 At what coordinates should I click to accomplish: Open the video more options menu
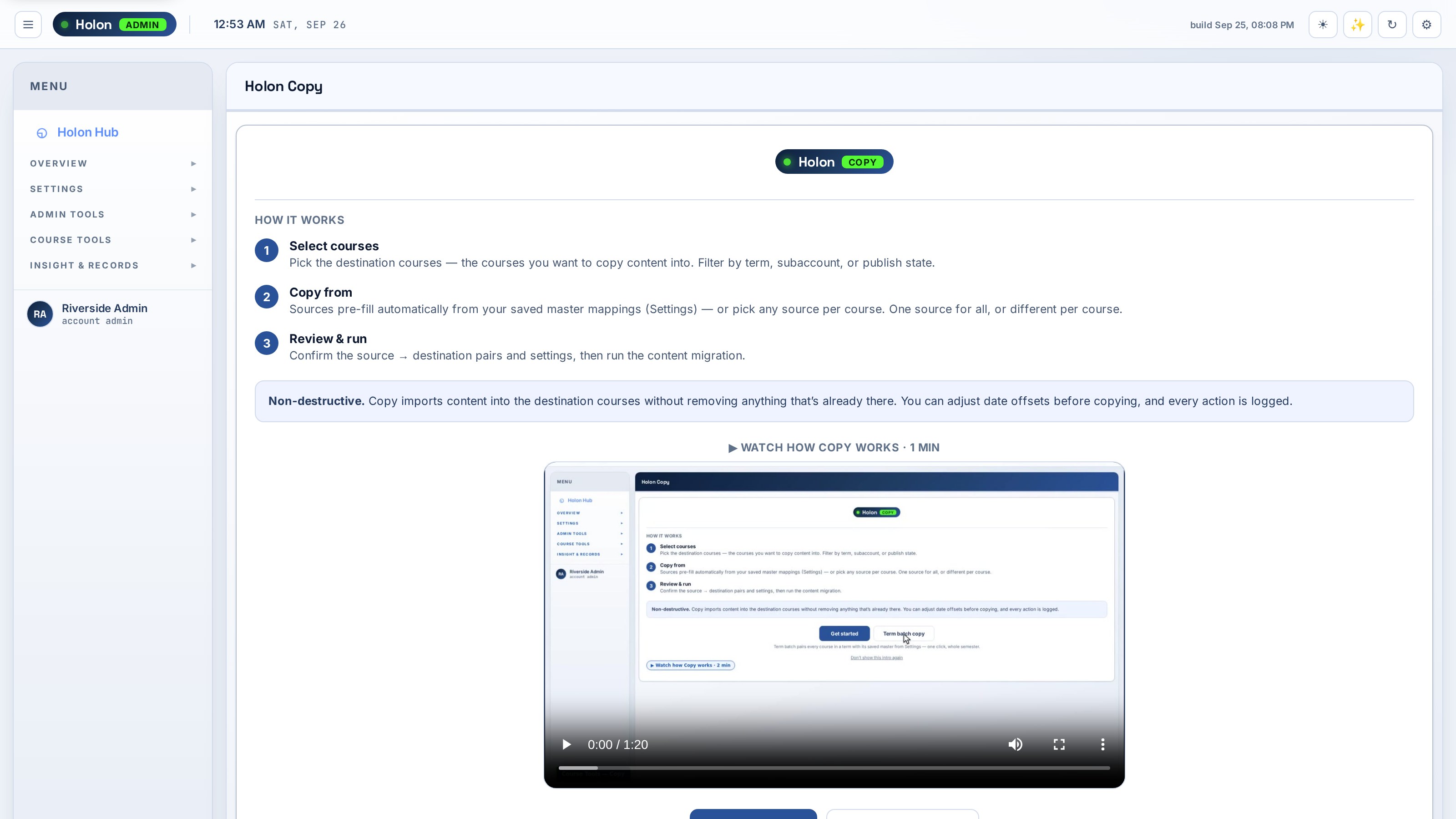1103,744
